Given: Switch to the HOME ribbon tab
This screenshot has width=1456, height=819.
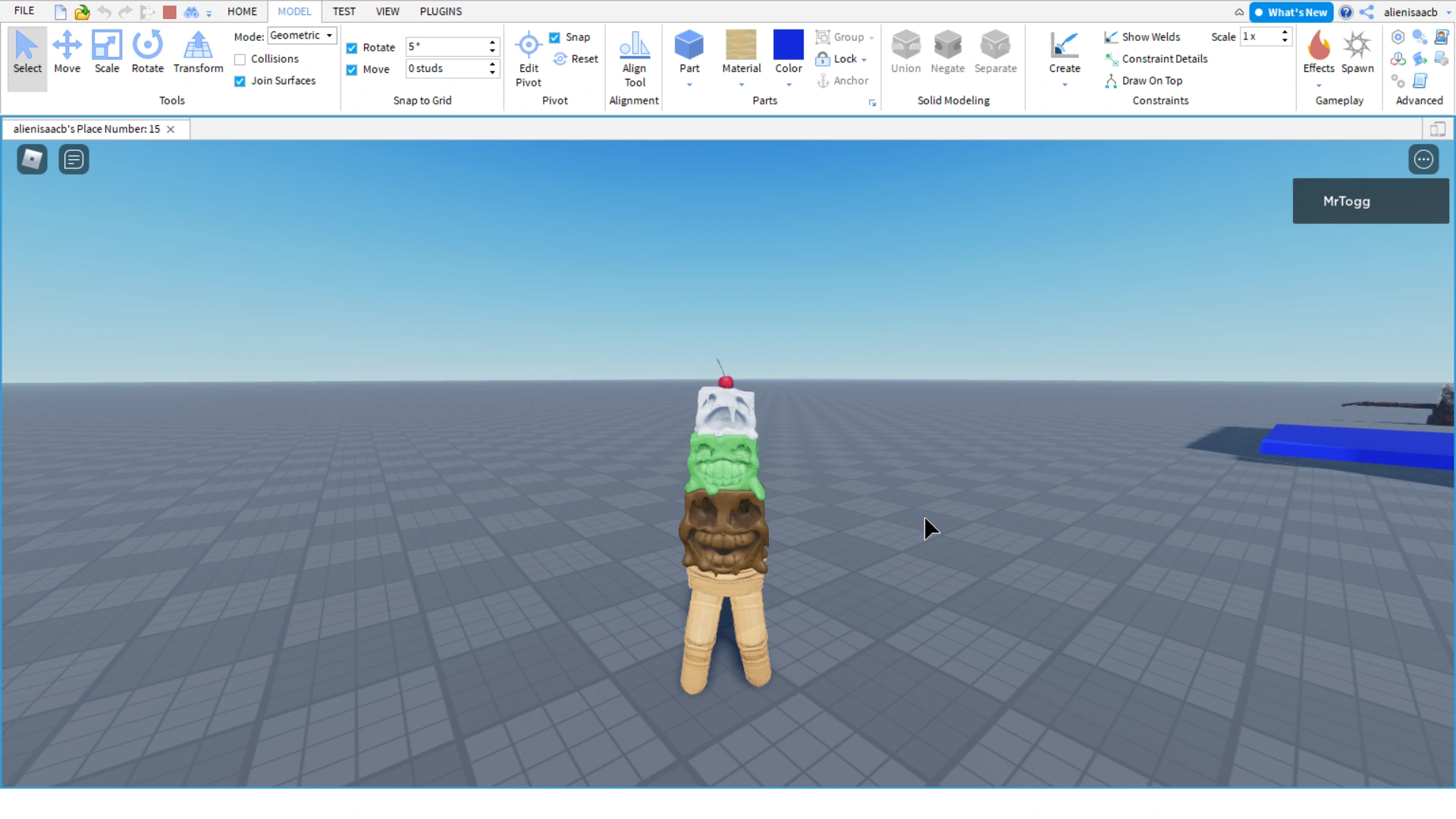Looking at the screenshot, I should [x=242, y=11].
